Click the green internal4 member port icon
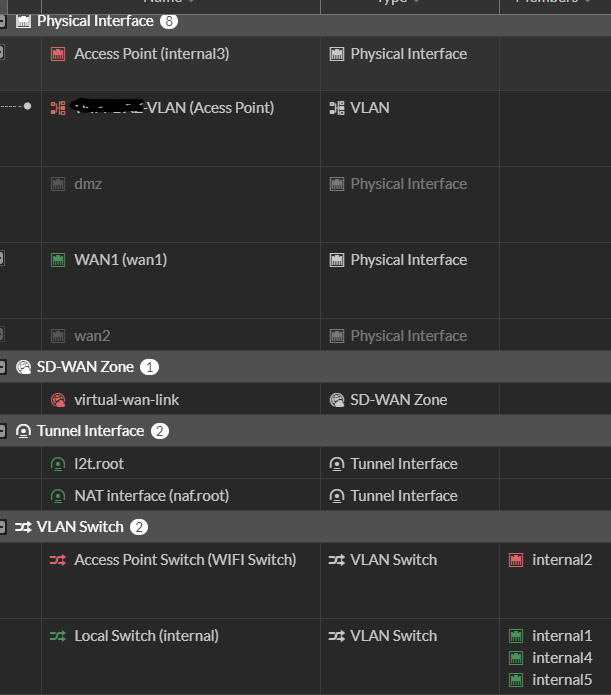The width and height of the screenshot is (611, 695). [x=516, y=658]
